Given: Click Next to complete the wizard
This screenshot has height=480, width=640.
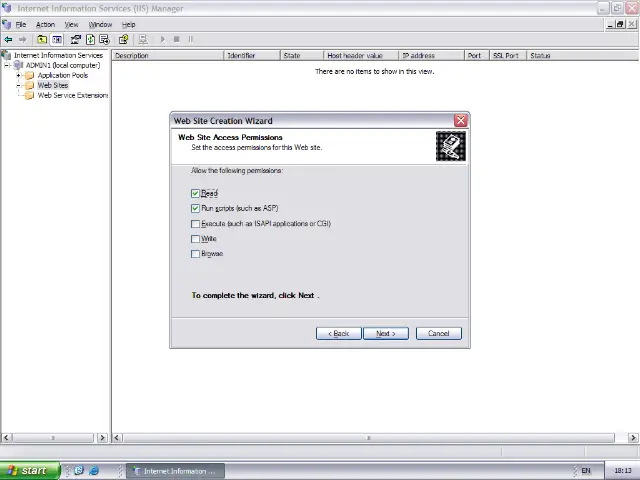Looking at the screenshot, I should [386, 333].
